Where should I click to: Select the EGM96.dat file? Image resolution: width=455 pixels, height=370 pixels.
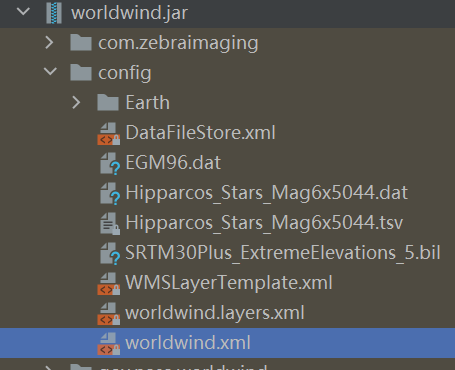pyautogui.click(x=173, y=163)
